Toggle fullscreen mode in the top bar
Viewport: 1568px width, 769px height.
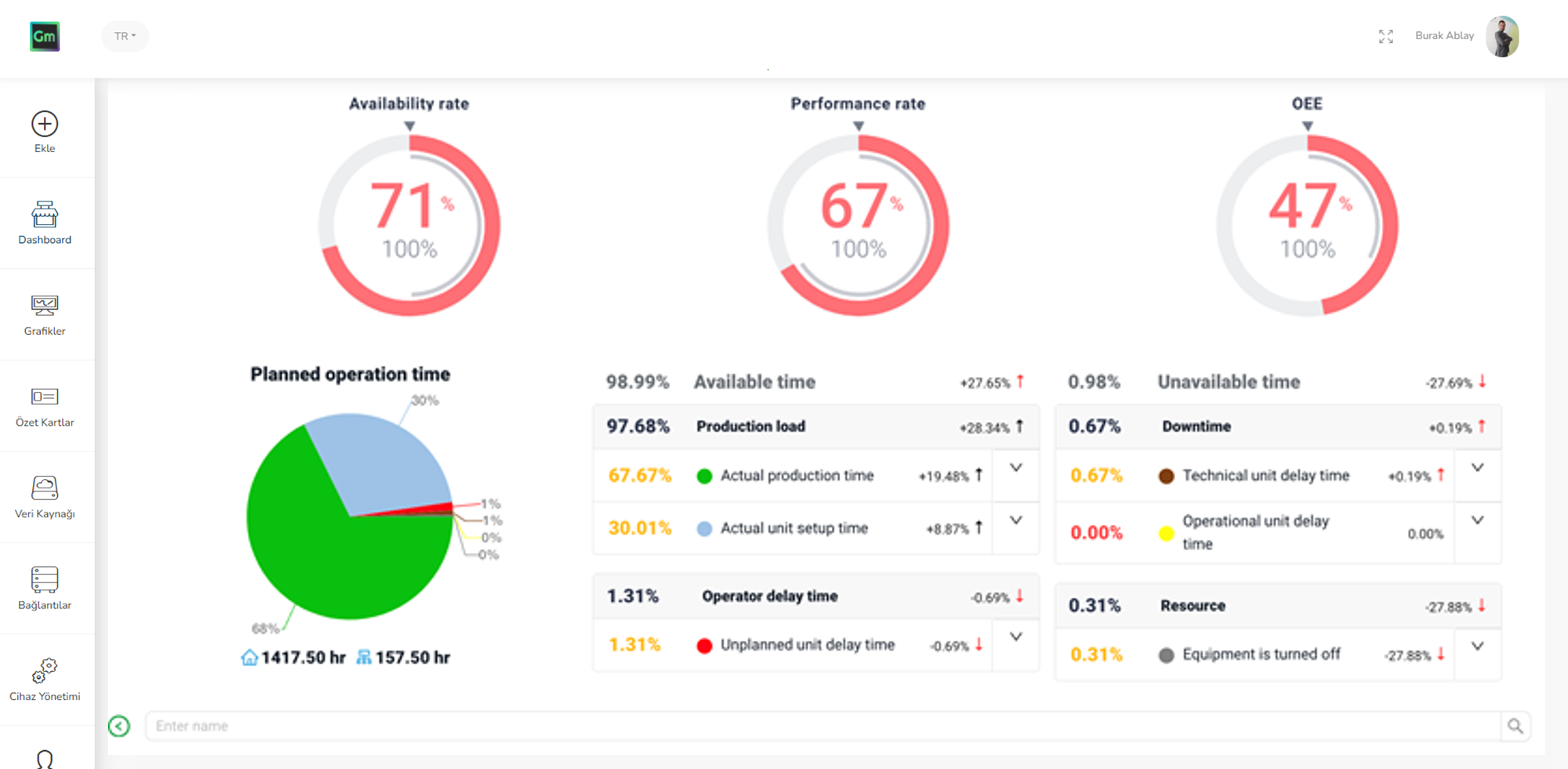(x=1386, y=36)
